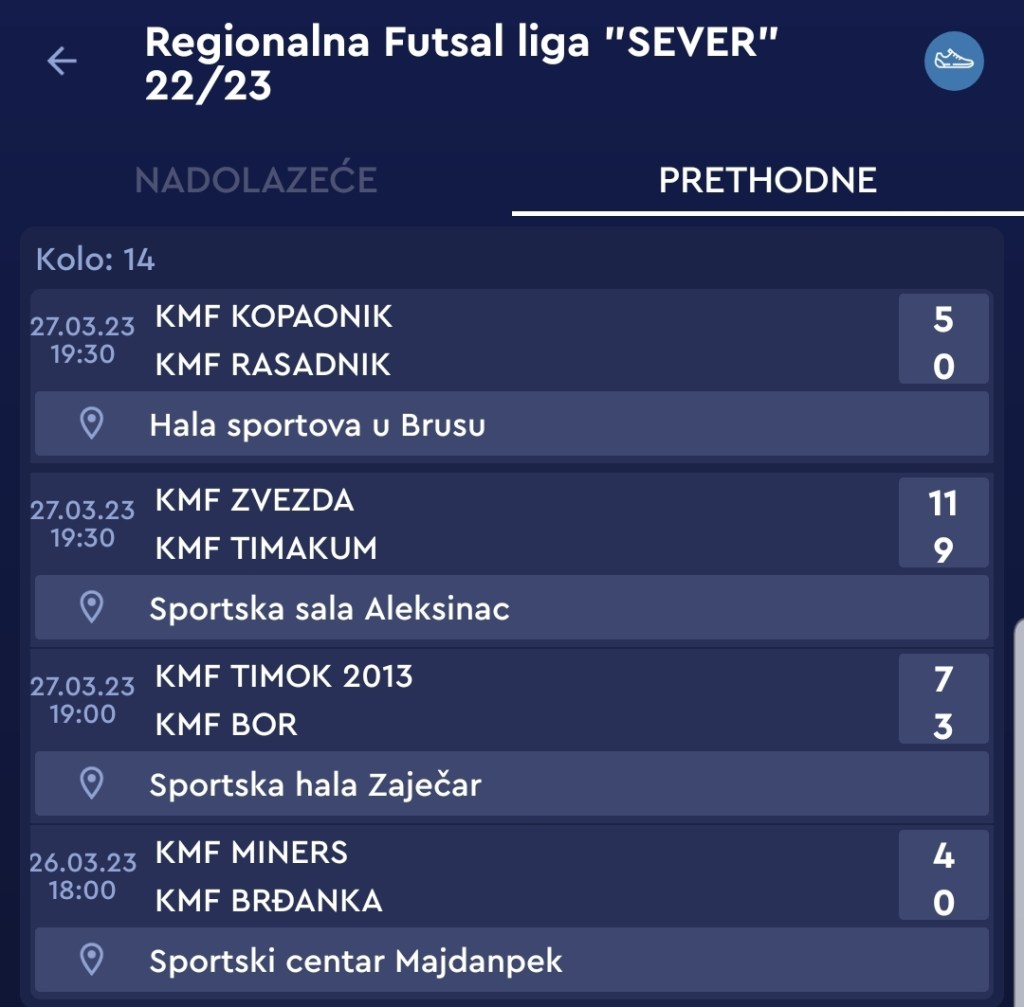Tap location pin for Sportska sala Aleksinac
This screenshot has height=1007, width=1024.
click(x=92, y=607)
